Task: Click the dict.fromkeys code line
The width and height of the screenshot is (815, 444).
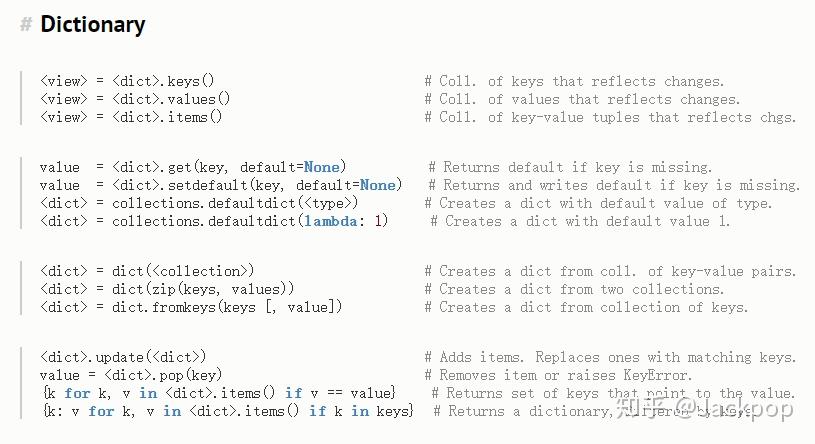Action: pos(191,307)
